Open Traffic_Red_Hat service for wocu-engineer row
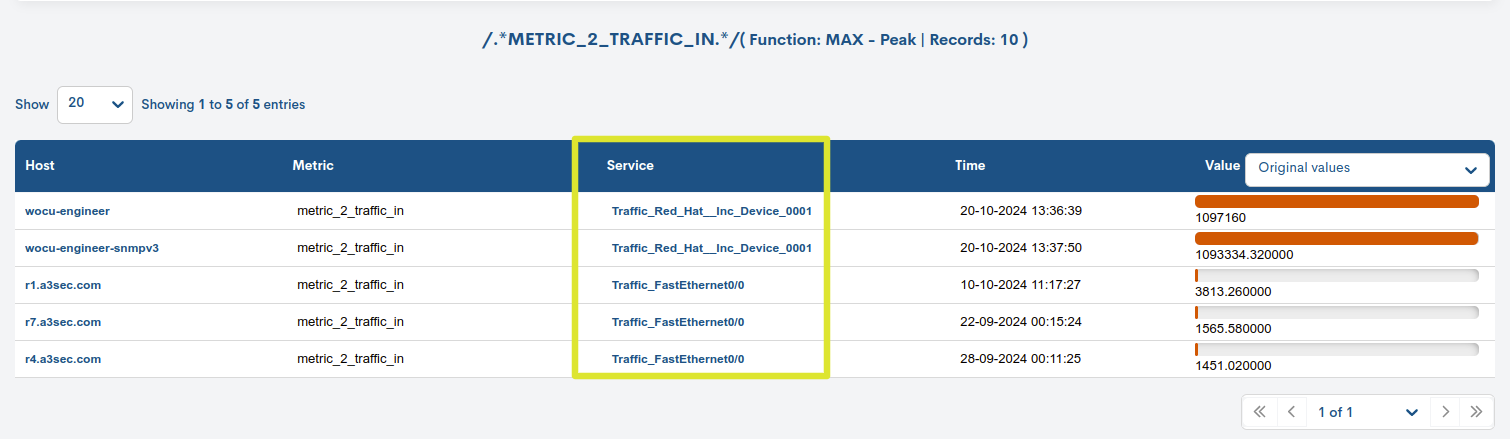This screenshot has height=439, width=1510. click(711, 211)
